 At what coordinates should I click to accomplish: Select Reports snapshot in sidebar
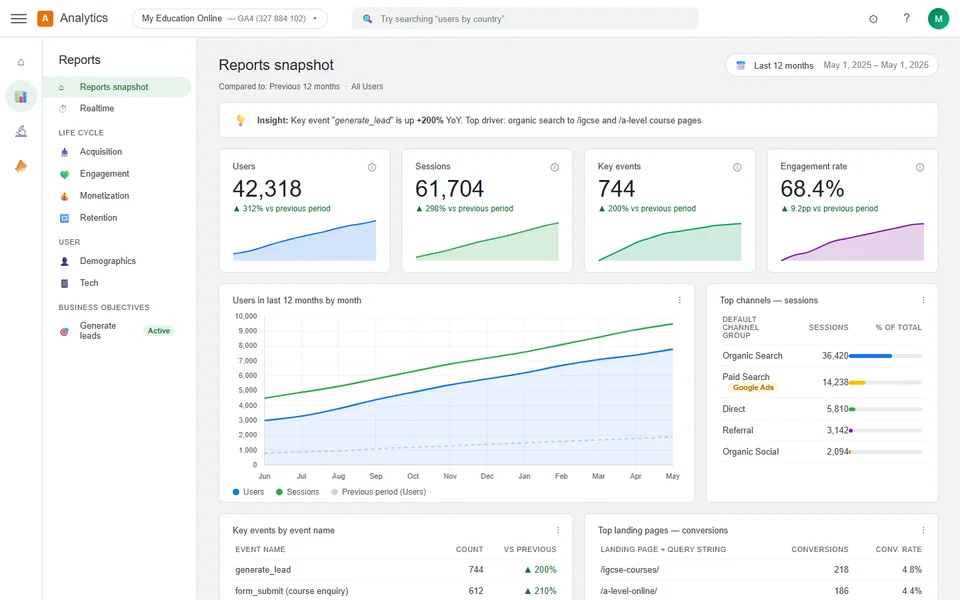pos(116,87)
